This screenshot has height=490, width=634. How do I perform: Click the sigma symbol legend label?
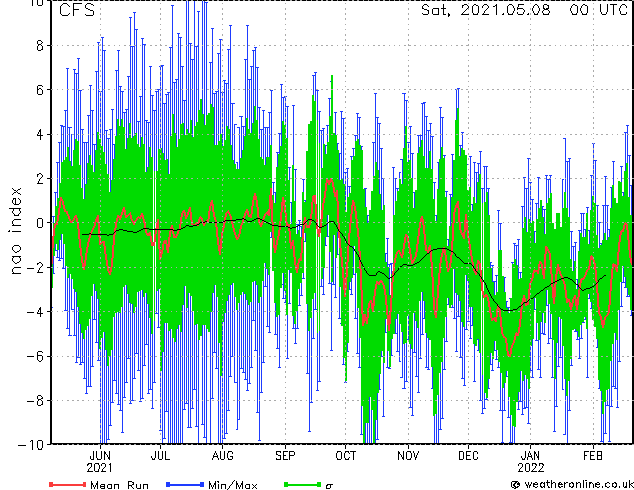point(329,486)
